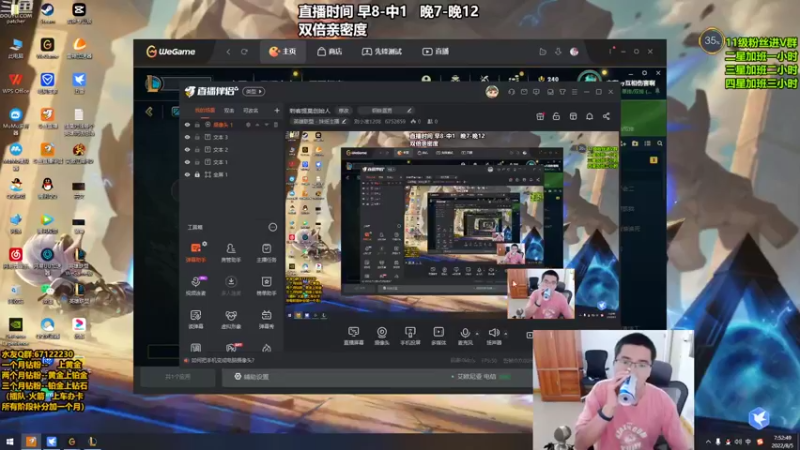This screenshot has height=450, width=800.
Task: Click the help link with the orange speaker icon
Action: pos(220,360)
